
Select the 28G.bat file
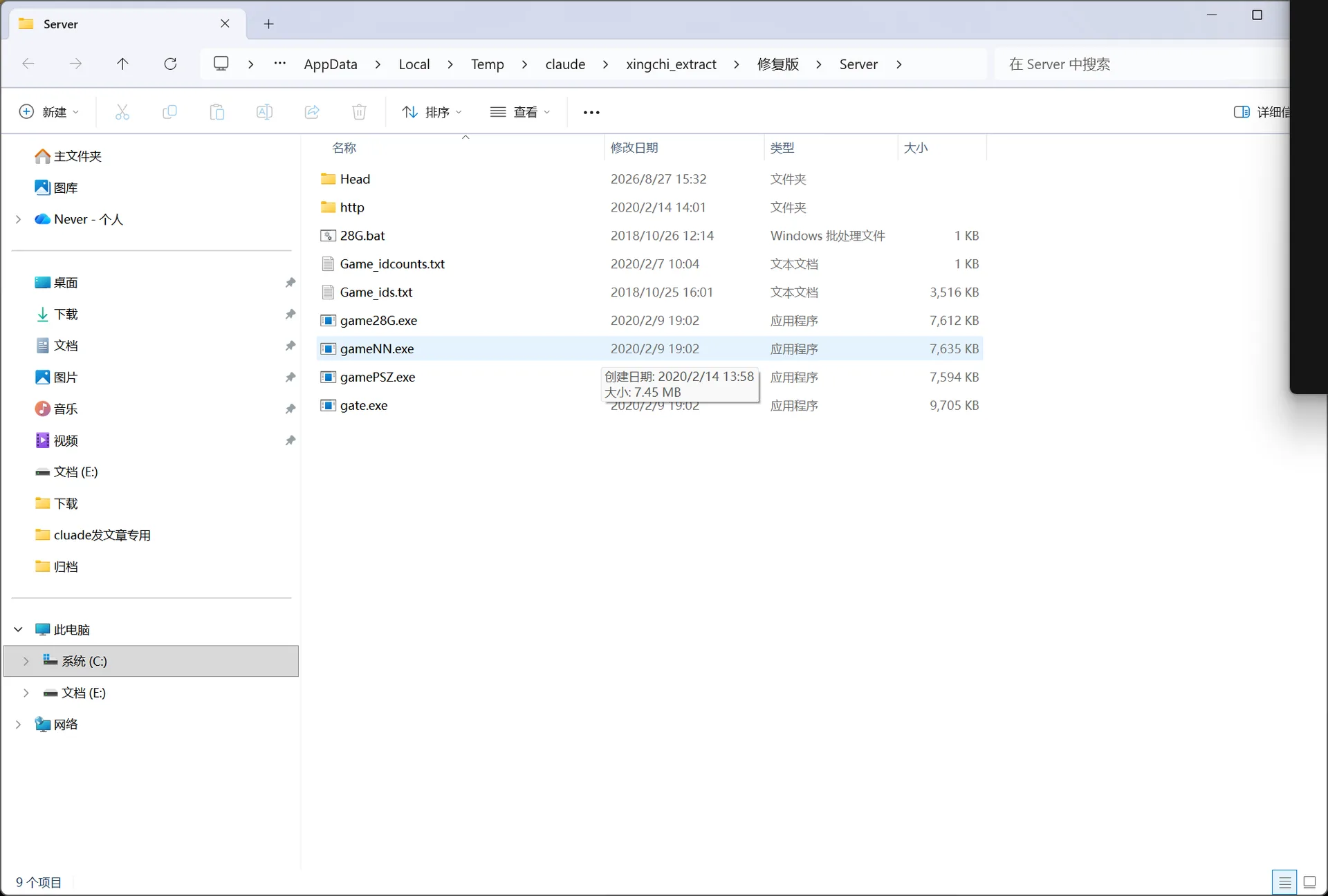650,236
